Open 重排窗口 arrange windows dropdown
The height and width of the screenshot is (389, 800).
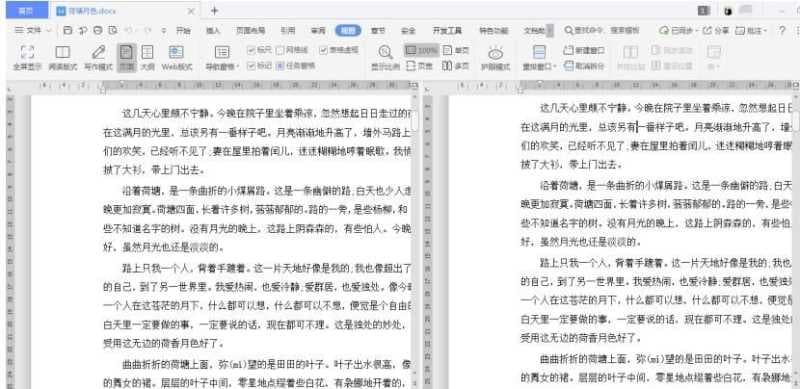[539, 57]
